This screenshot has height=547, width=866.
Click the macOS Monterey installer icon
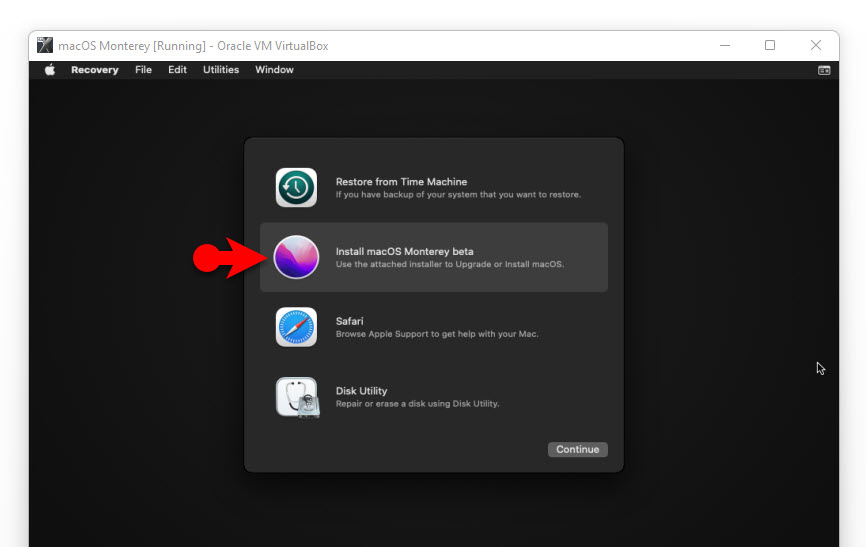(x=296, y=257)
